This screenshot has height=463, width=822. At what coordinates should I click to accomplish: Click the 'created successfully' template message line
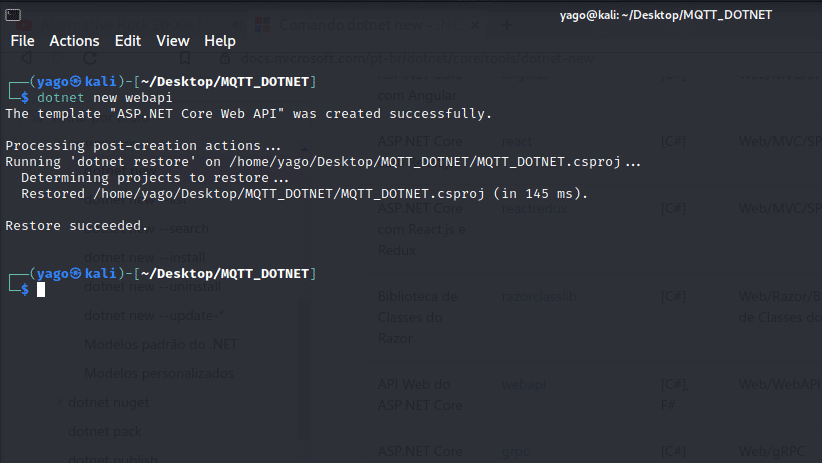pos(249,114)
